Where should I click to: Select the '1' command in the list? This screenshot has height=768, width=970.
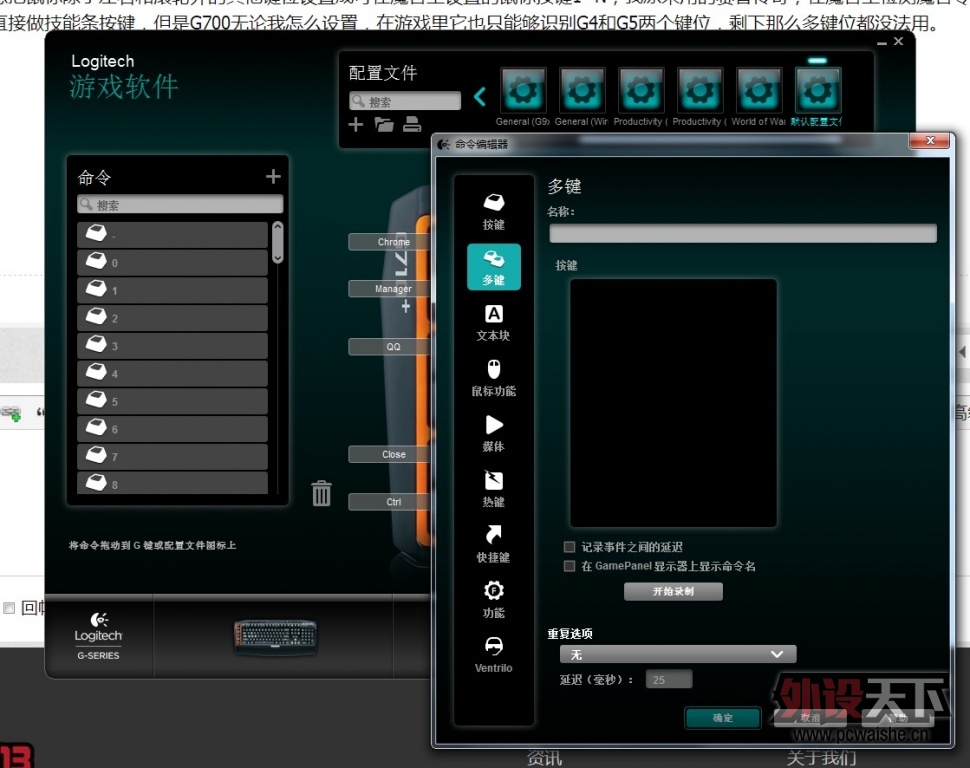tap(173, 290)
